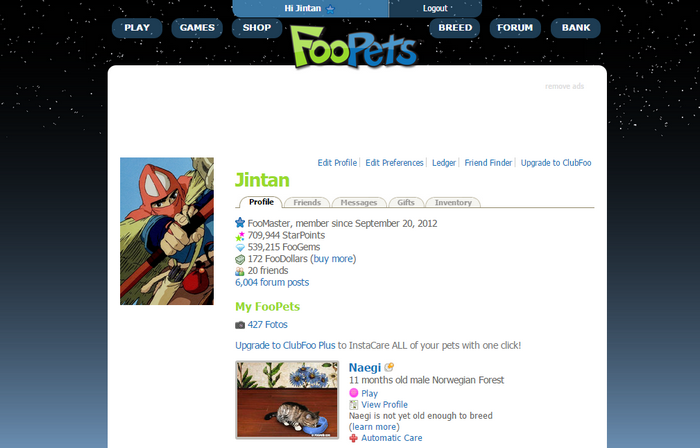Viewport: 700px width, 448px height.
Task: Open the 6,004 forum posts link
Action: [x=272, y=282]
